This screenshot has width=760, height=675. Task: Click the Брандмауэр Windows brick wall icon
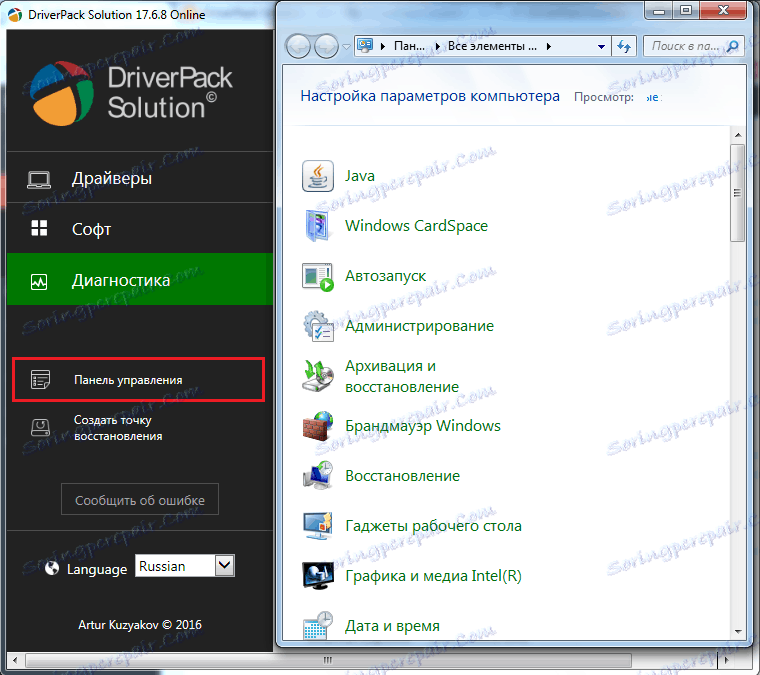(318, 426)
